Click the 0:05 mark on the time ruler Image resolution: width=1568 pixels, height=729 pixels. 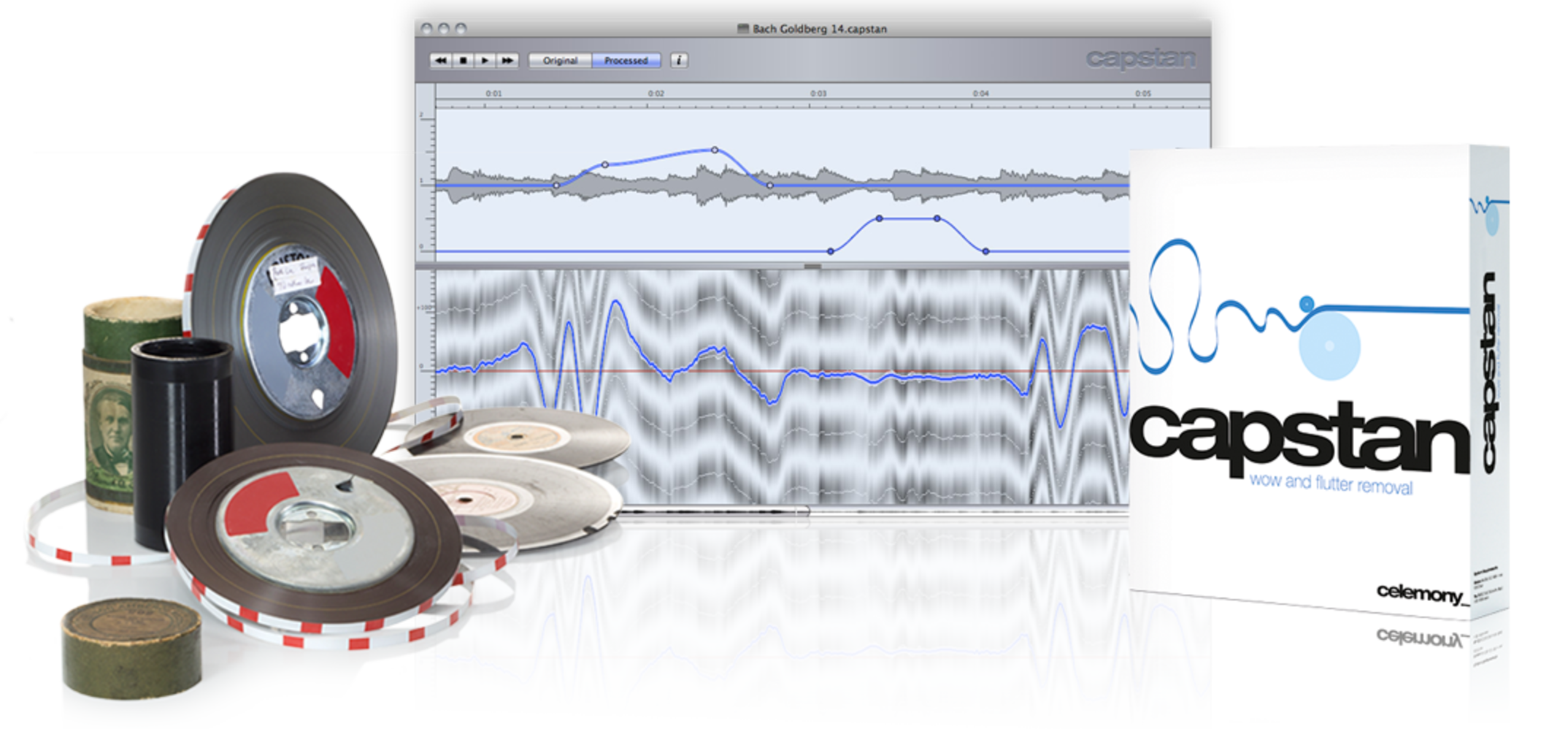(x=1142, y=93)
